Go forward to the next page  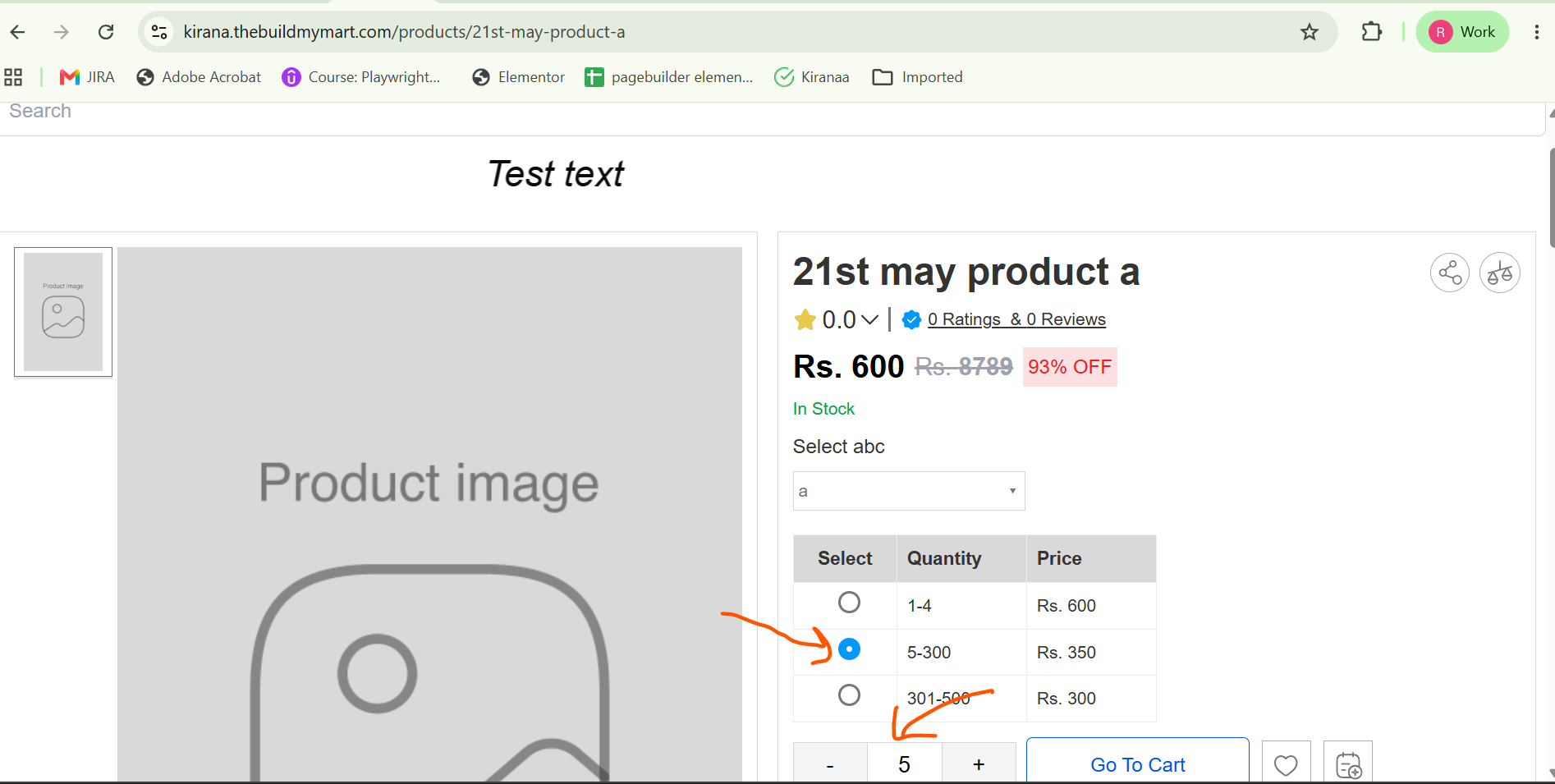point(62,32)
